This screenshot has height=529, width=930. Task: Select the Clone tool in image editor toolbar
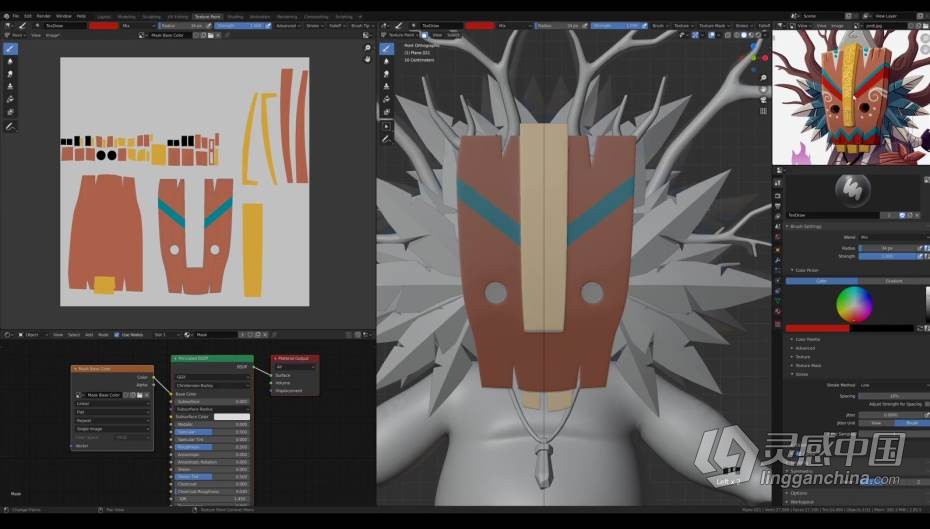click(x=10, y=87)
